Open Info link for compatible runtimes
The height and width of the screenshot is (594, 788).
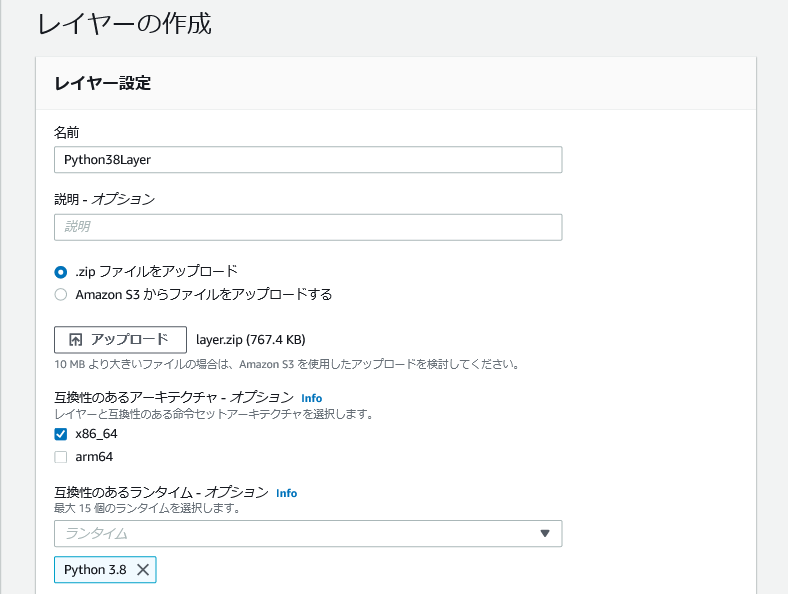click(286, 493)
